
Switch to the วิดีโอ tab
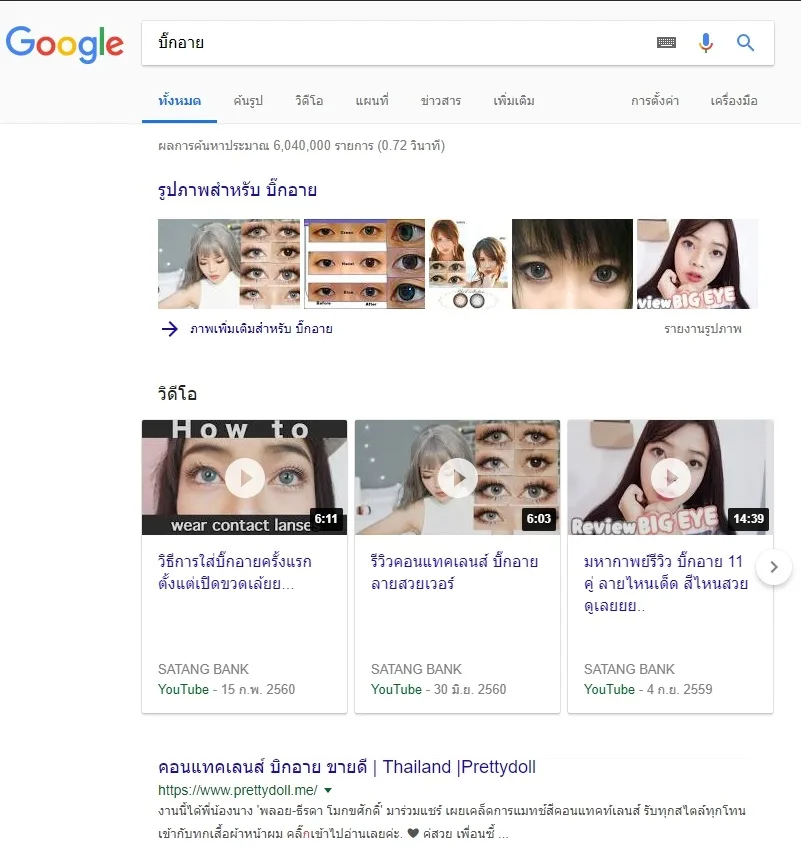click(x=309, y=101)
